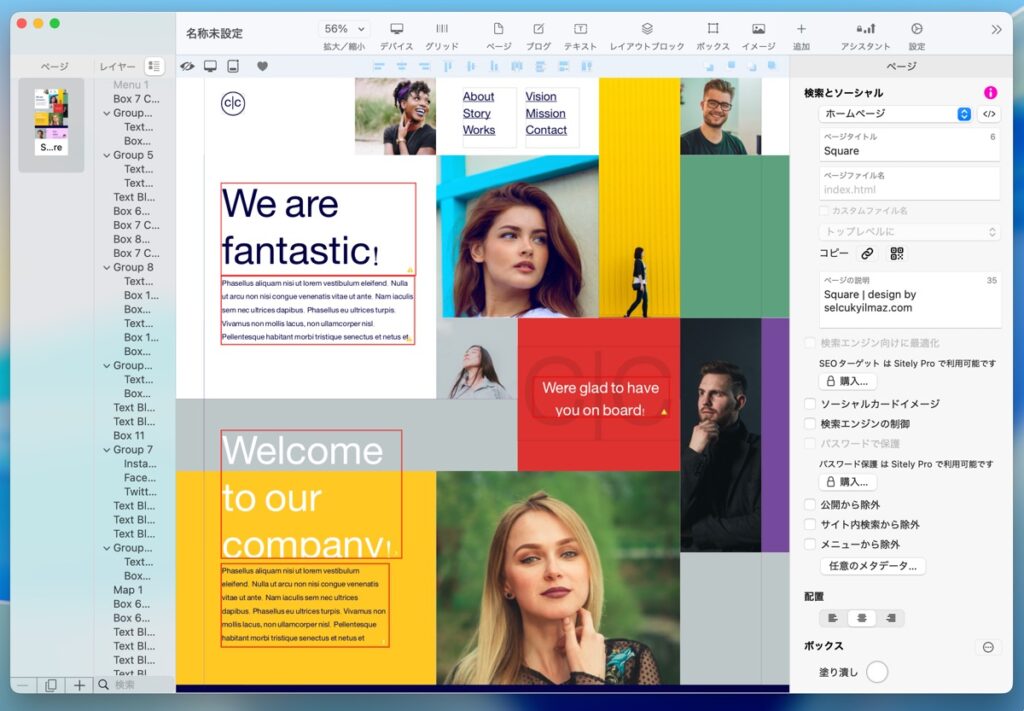Viewport: 1024px width, 711px height.
Task: Click the QR code icon
Action: (x=897, y=254)
